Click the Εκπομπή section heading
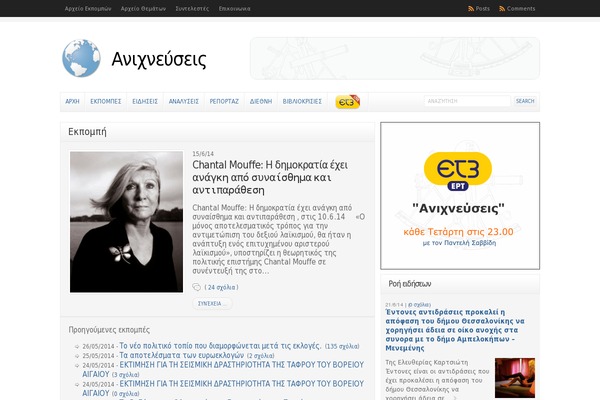Viewport: 600px width, 400px height. 87,132
